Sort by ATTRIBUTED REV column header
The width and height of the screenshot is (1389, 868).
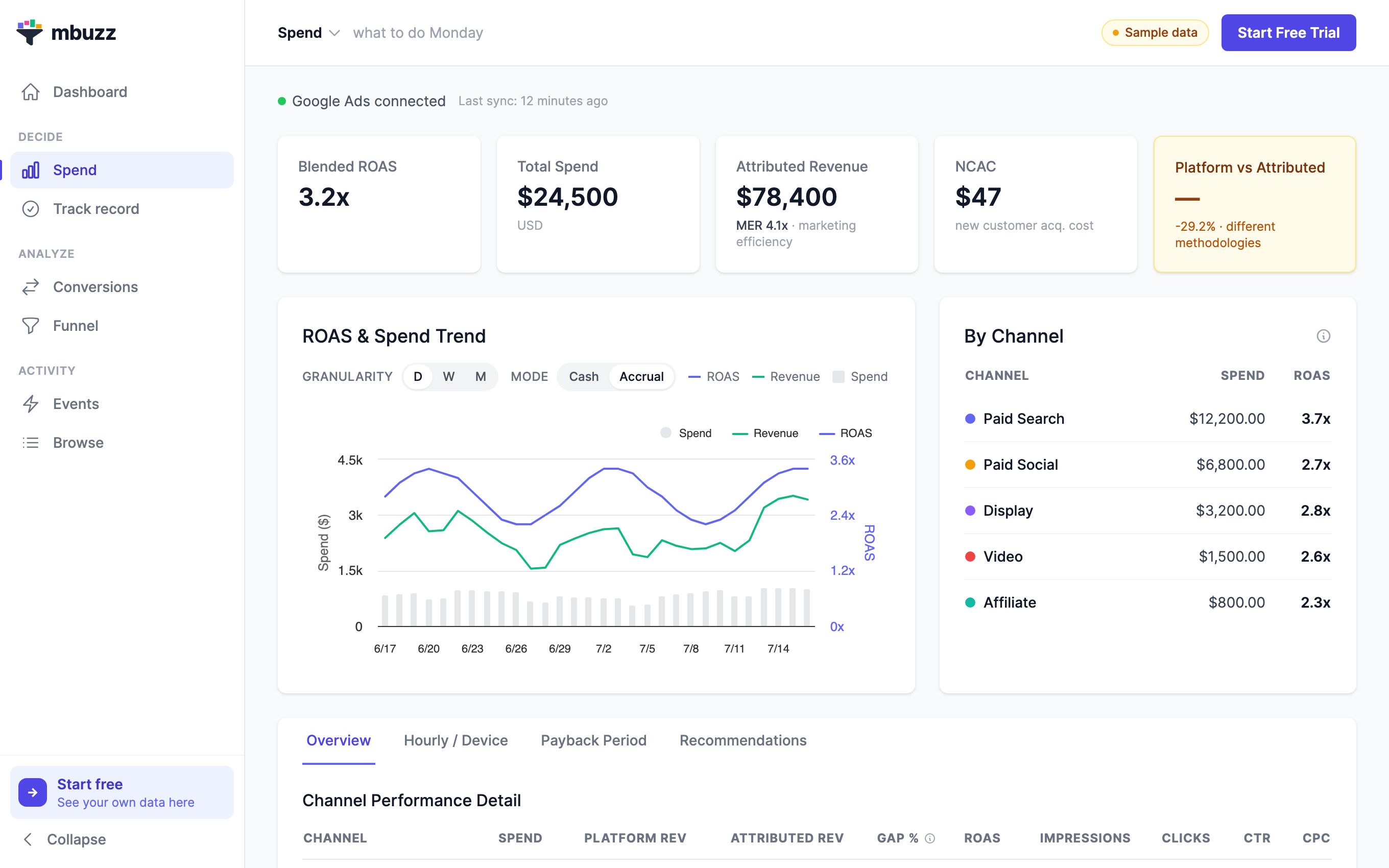pos(786,838)
